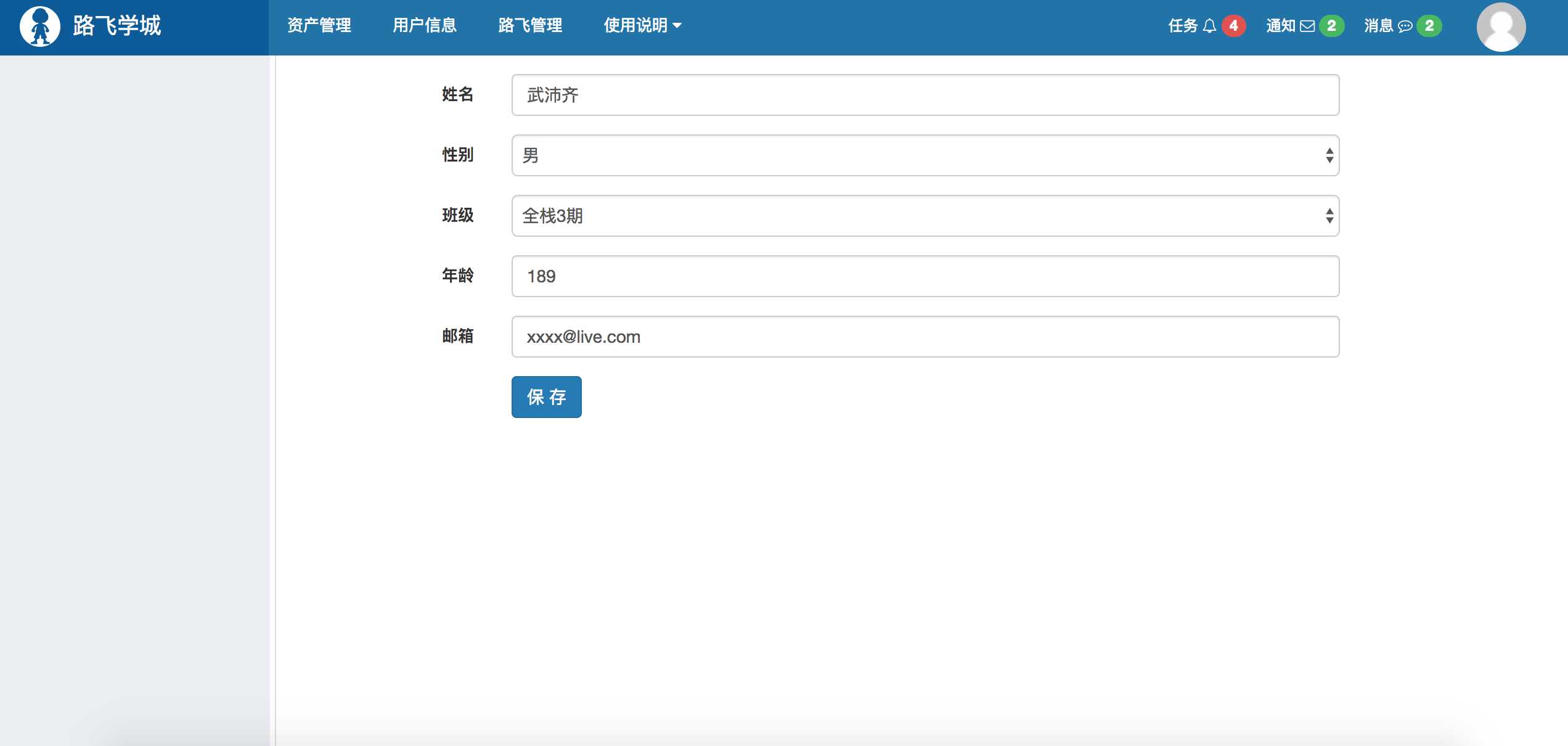The width and height of the screenshot is (1568, 746).
Task: Focus the 邮箱 field with xxxx@live.com
Action: [925, 337]
